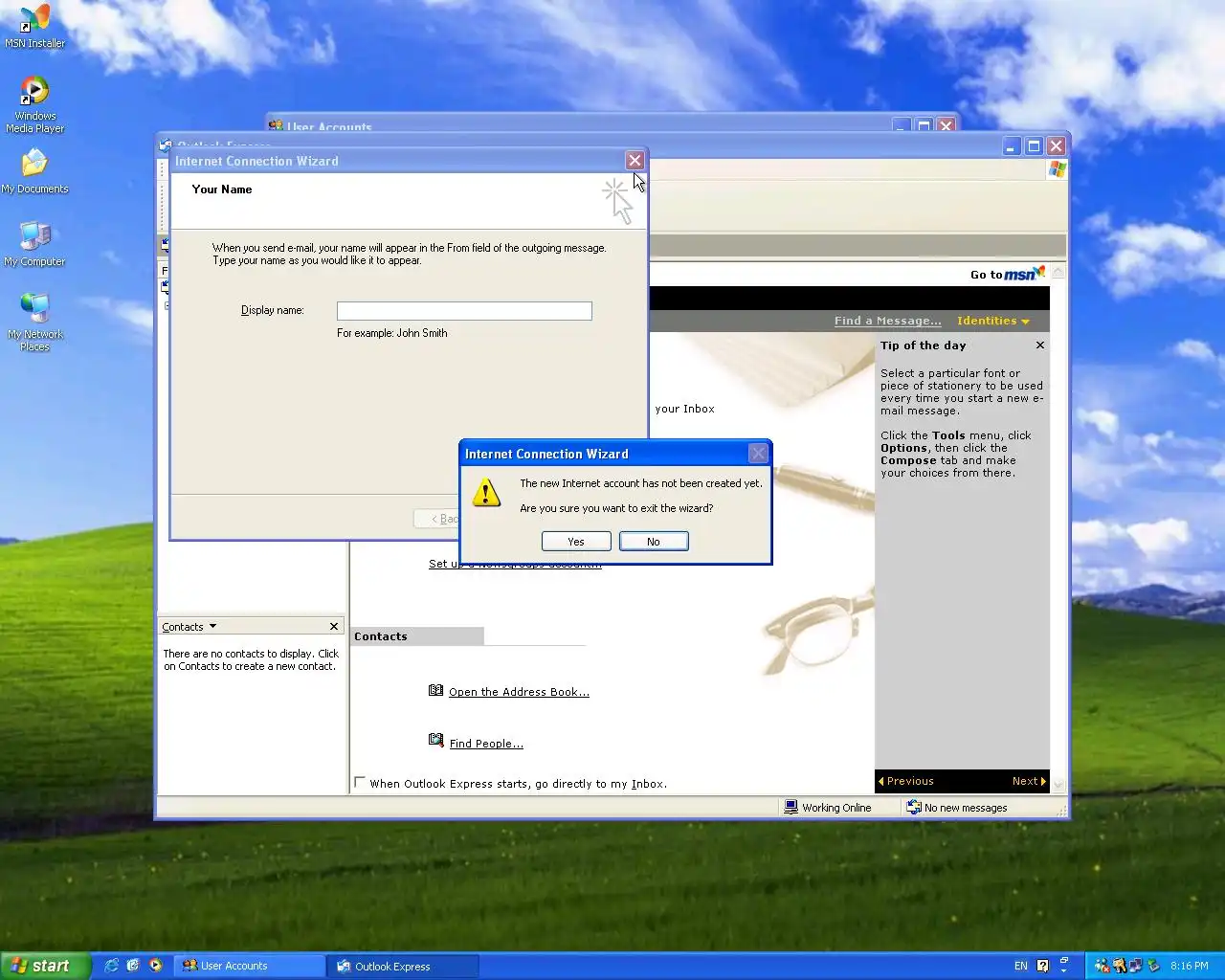1225x980 pixels.
Task: Click the keys icon in system tray
Action: (x=1119, y=966)
